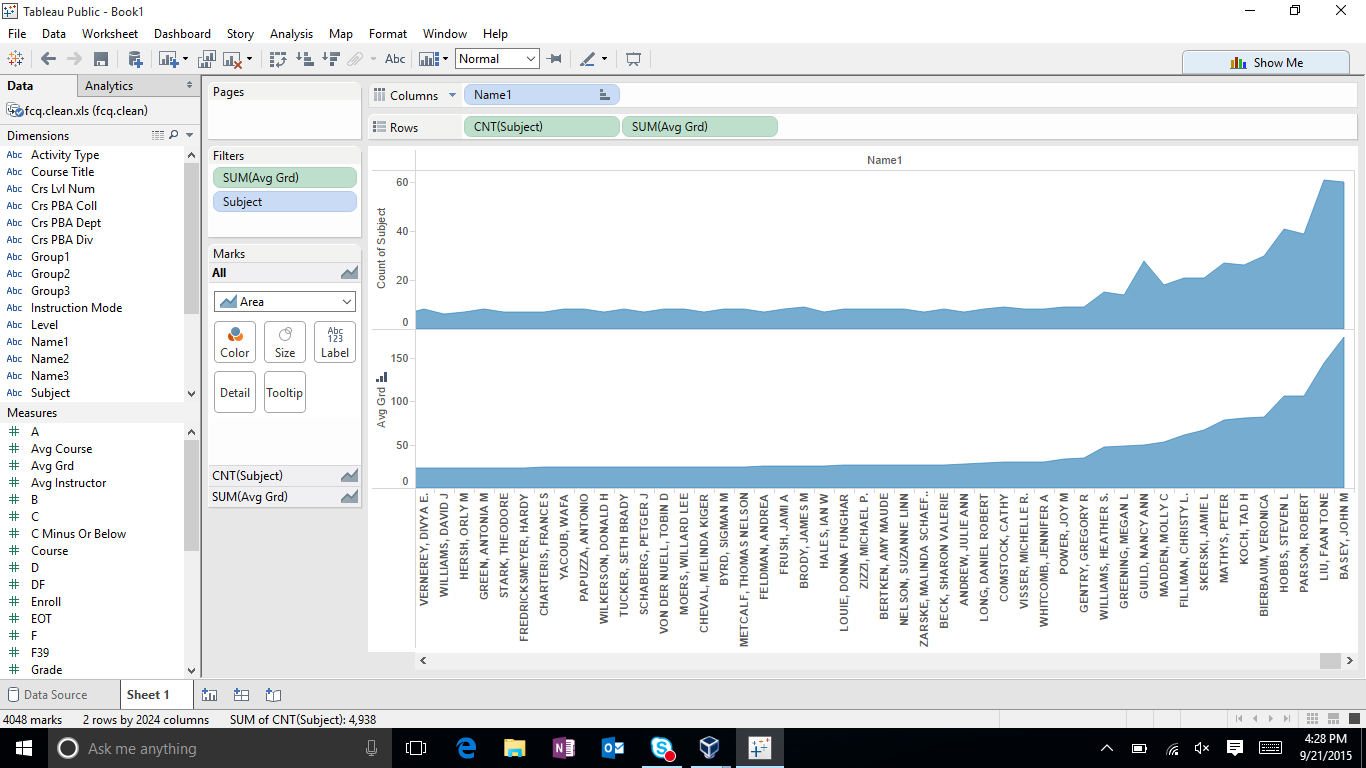Click the sort indicator icon on Name1 pill

click(604, 95)
